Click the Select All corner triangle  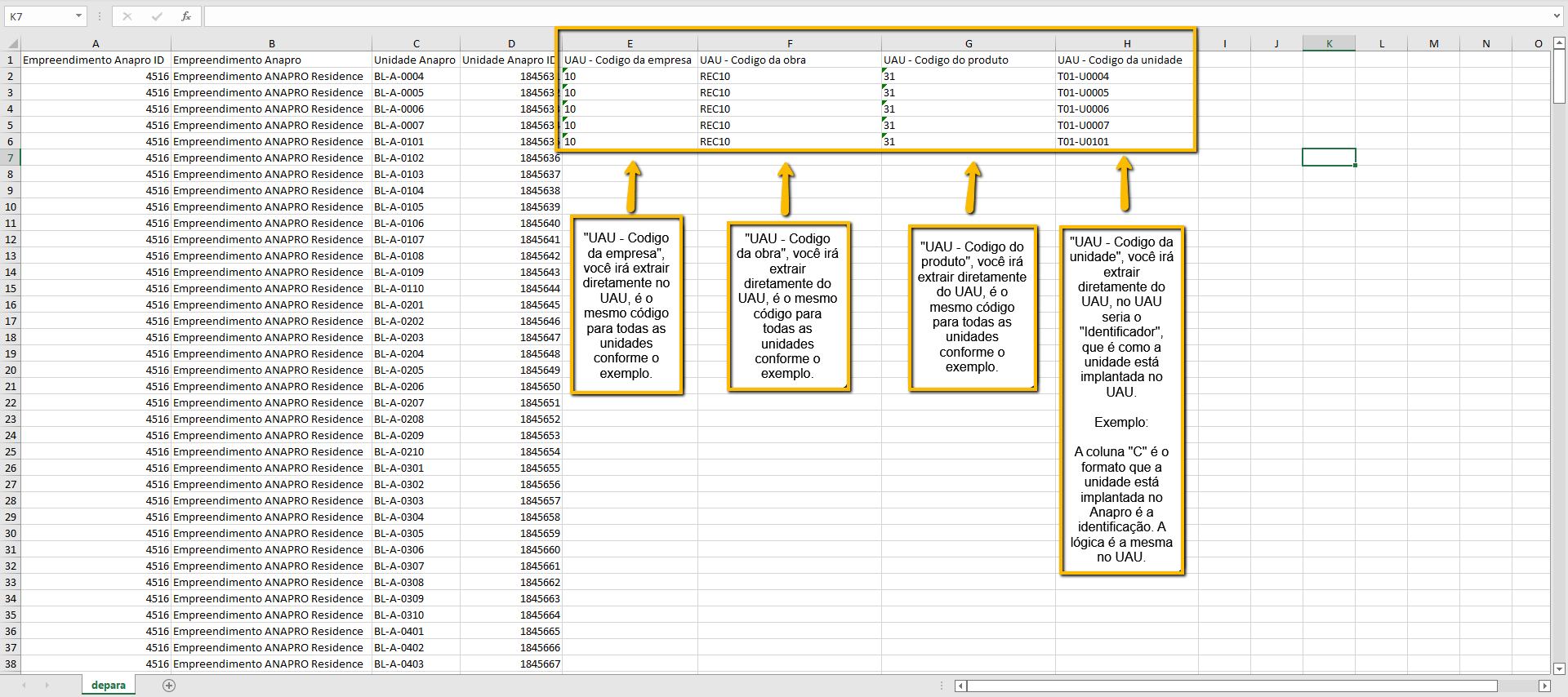tap(12, 44)
